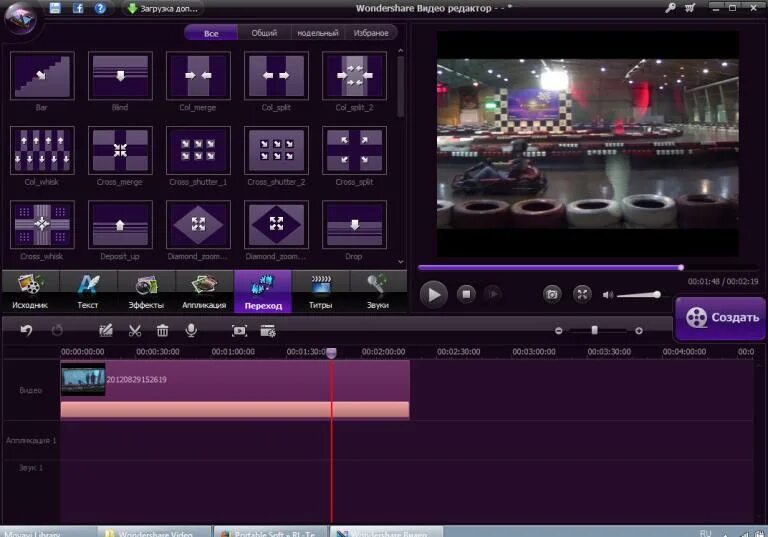Adjust the preview volume slider
The width and height of the screenshot is (768, 537).
639,295
